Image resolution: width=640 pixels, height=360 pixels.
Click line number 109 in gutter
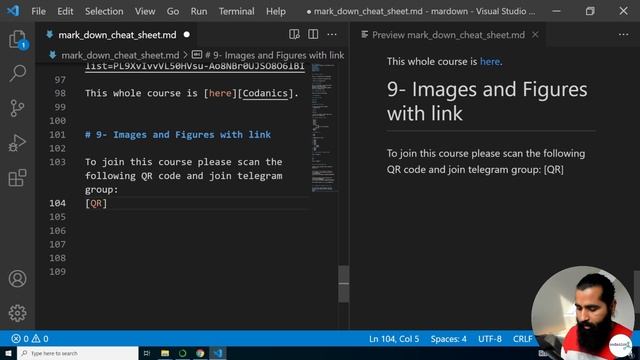[58, 271]
